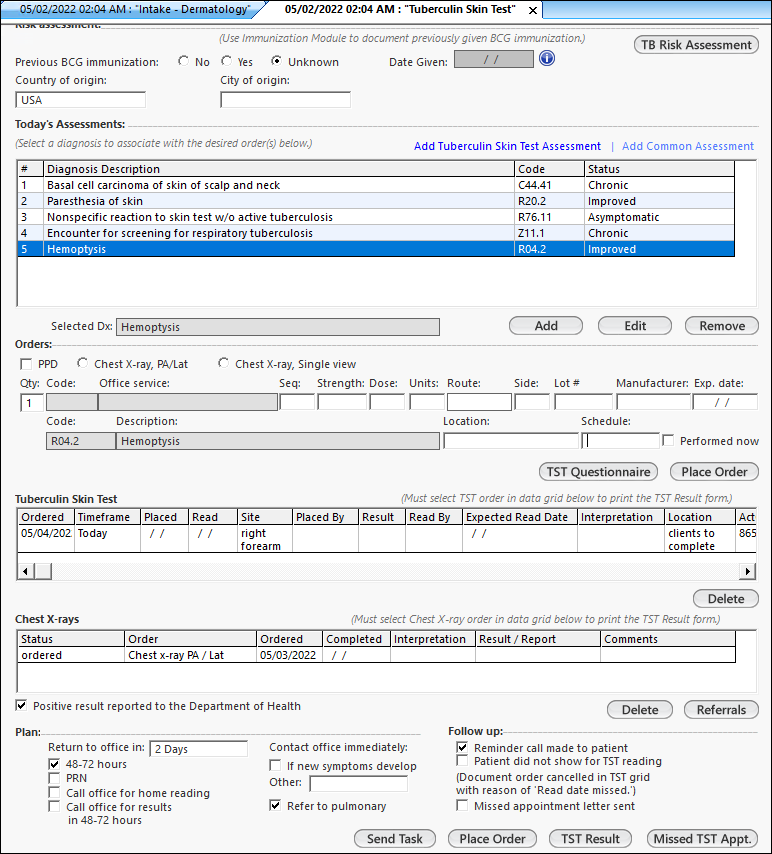Select Nonspecific reaction to skin test row
This screenshot has height=854, width=772.
pyautogui.click(x=376, y=217)
